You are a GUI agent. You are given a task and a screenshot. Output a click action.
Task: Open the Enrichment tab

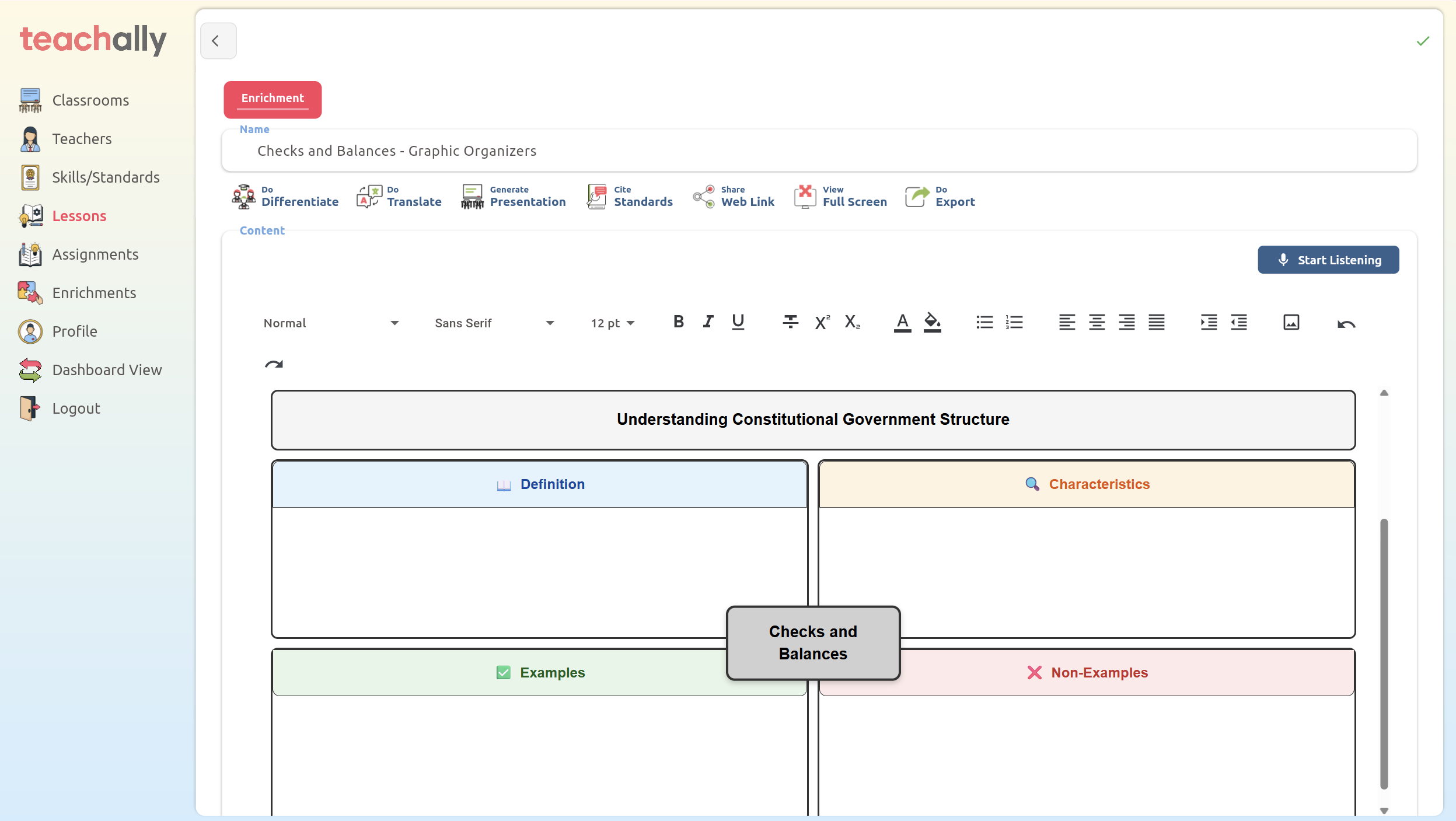pos(273,99)
